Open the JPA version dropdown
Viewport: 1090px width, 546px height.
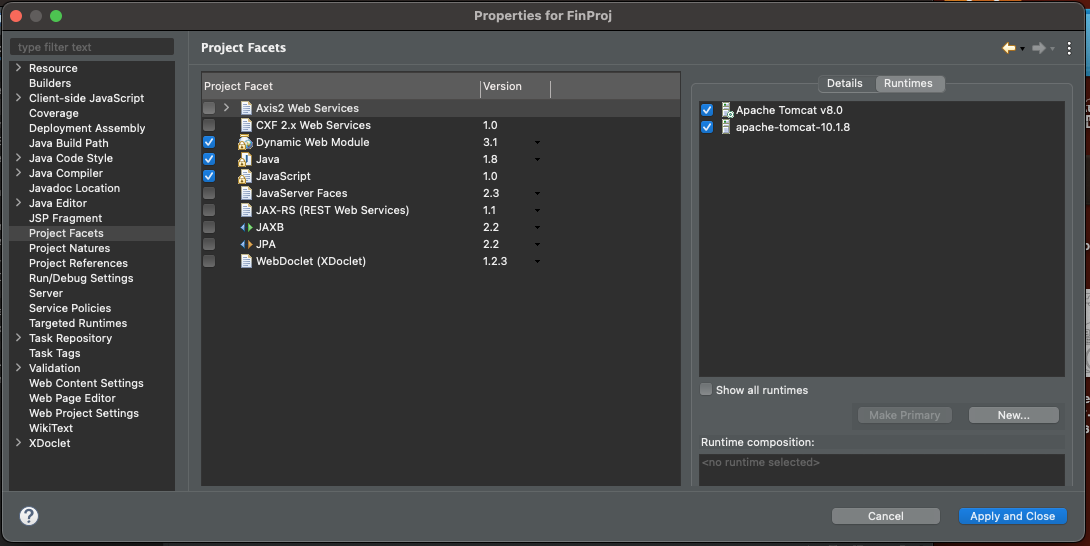point(537,245)
